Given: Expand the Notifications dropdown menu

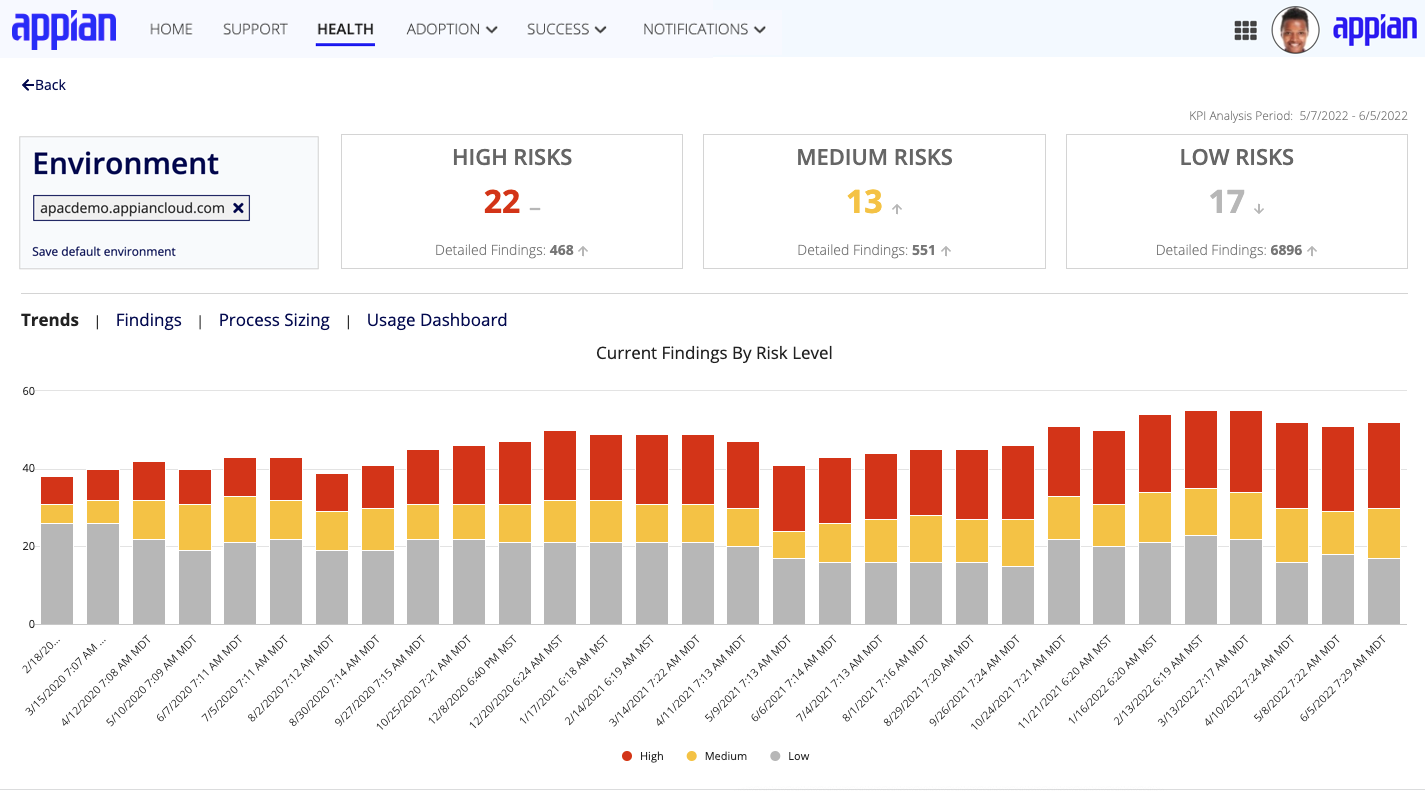Looking at the screenshot, I should pos(704,29).
